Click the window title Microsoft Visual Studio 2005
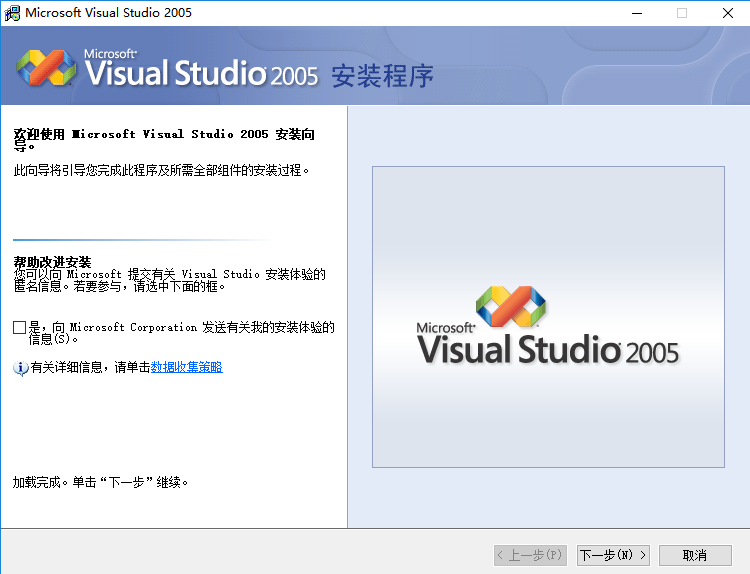 [x=109, y=12]
